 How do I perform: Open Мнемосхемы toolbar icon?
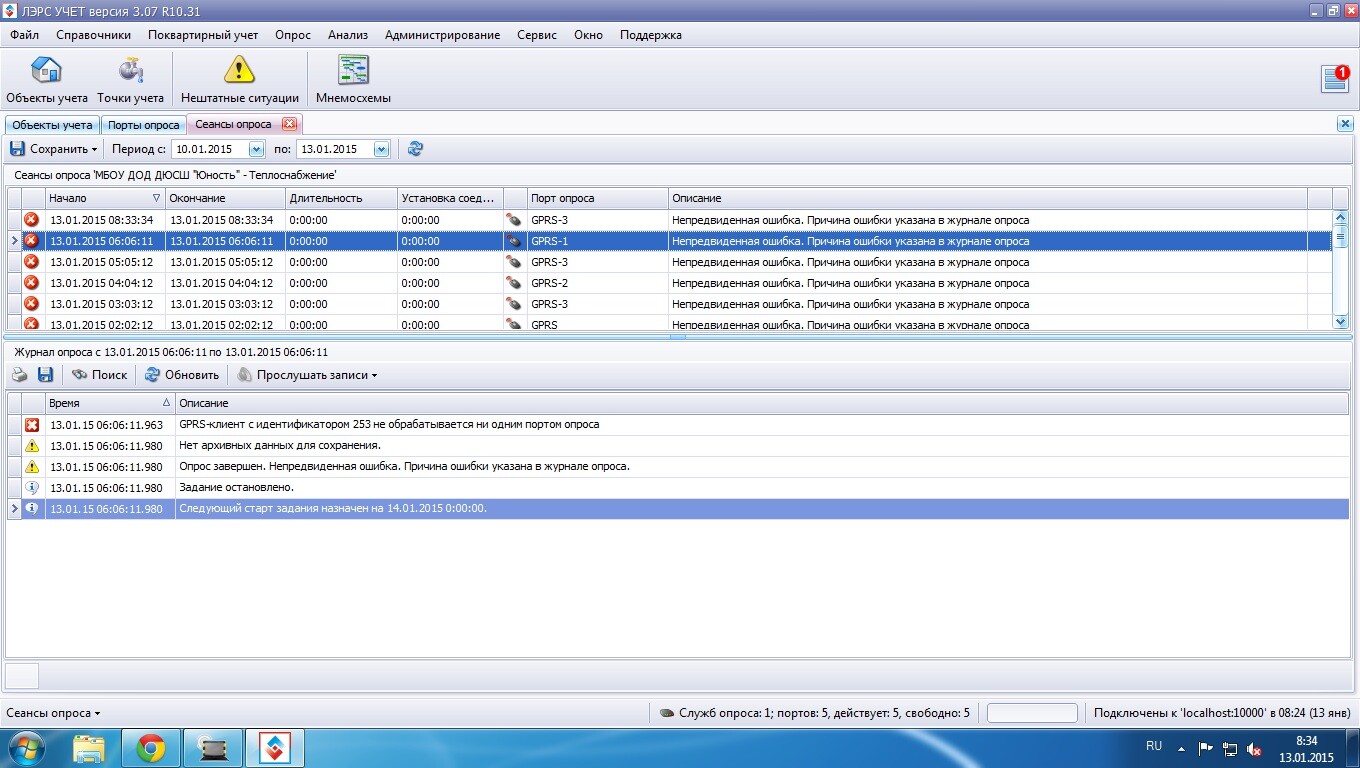pyautogui.click(x=353, y=80)
